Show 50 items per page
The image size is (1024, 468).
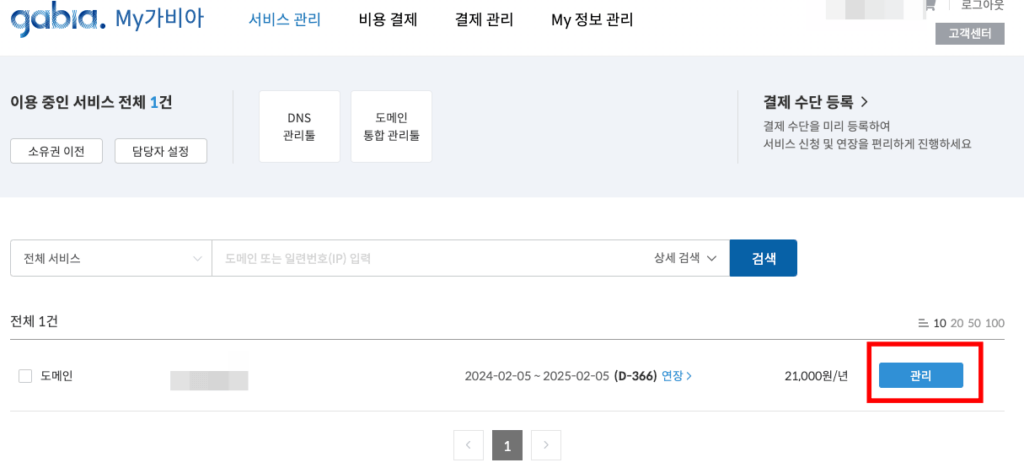(976, 323)
